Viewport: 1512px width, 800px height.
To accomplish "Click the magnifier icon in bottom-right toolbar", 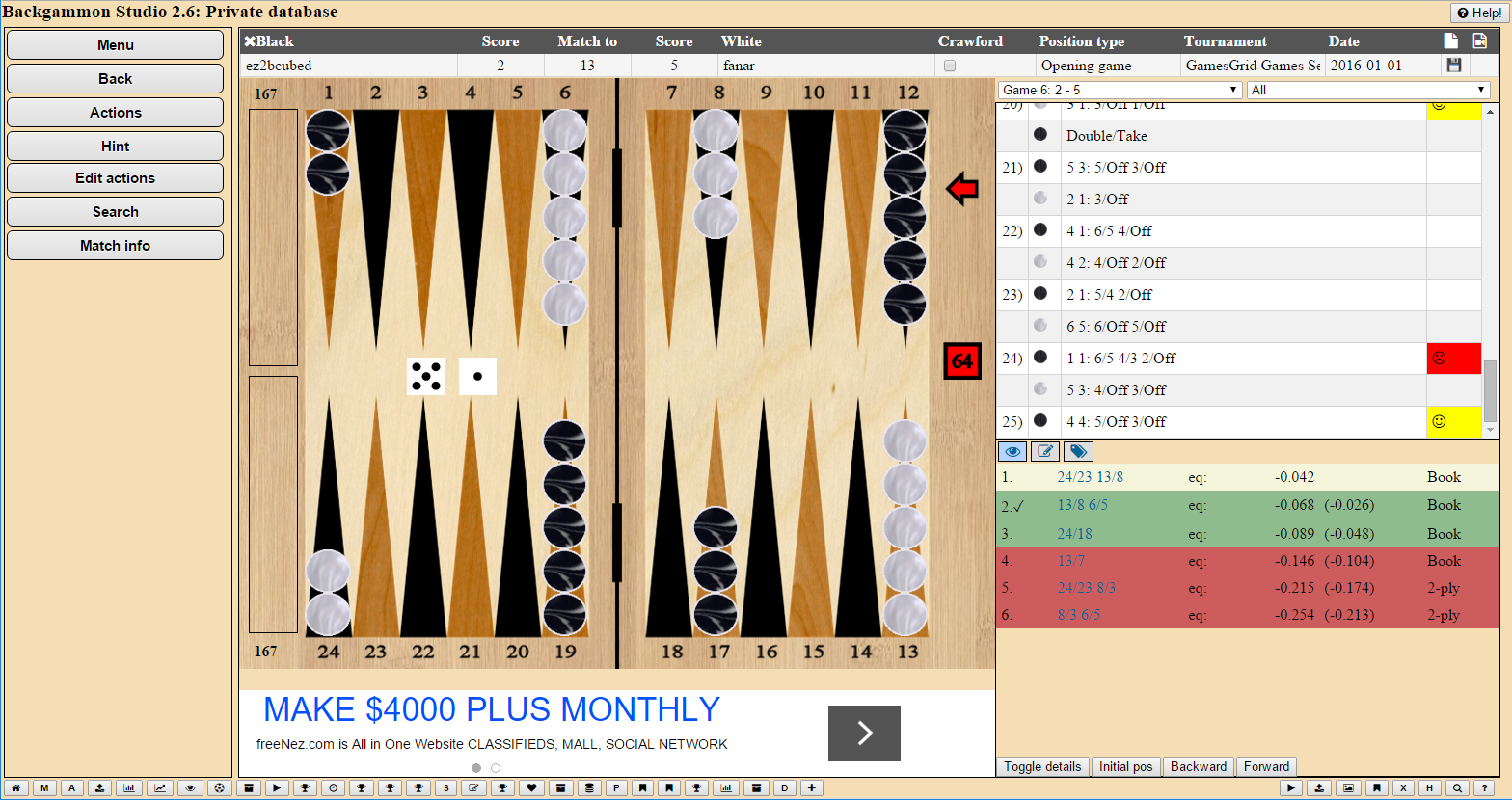I will tap(1458, 788).
